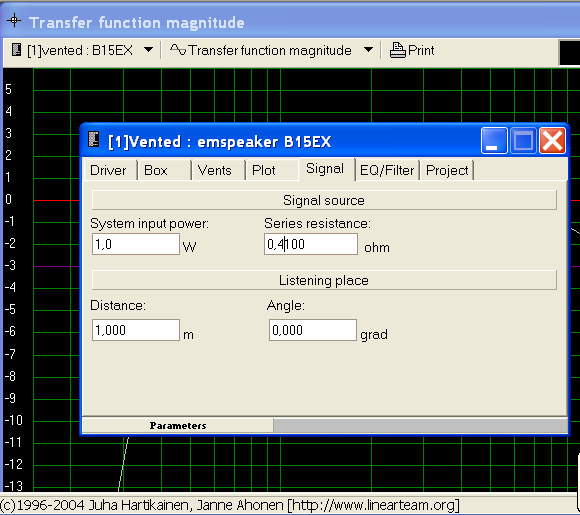
Task: Open the EQ/Filter tab
Action: coord(387,171)
